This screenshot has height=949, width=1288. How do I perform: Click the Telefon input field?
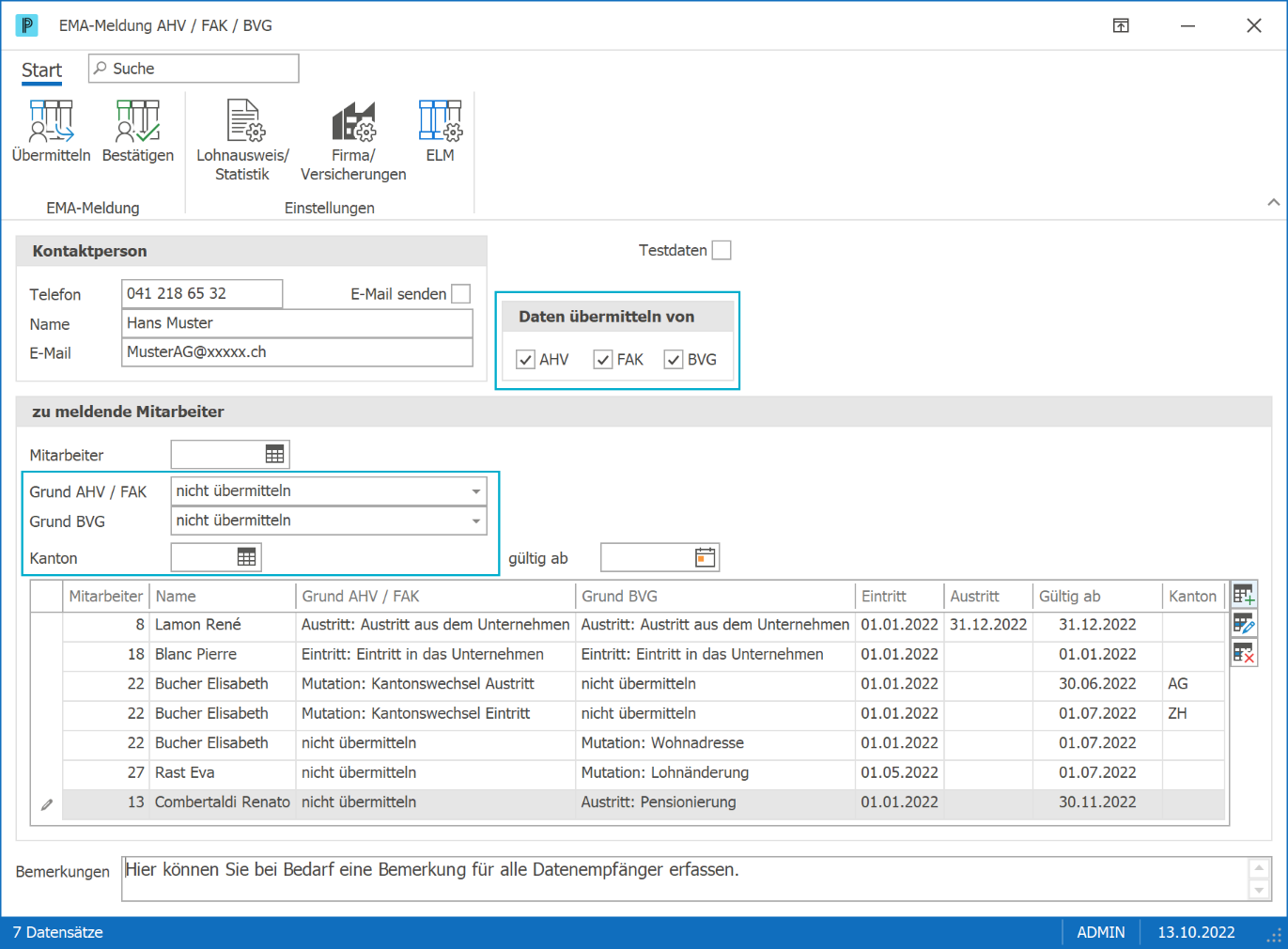202,293
